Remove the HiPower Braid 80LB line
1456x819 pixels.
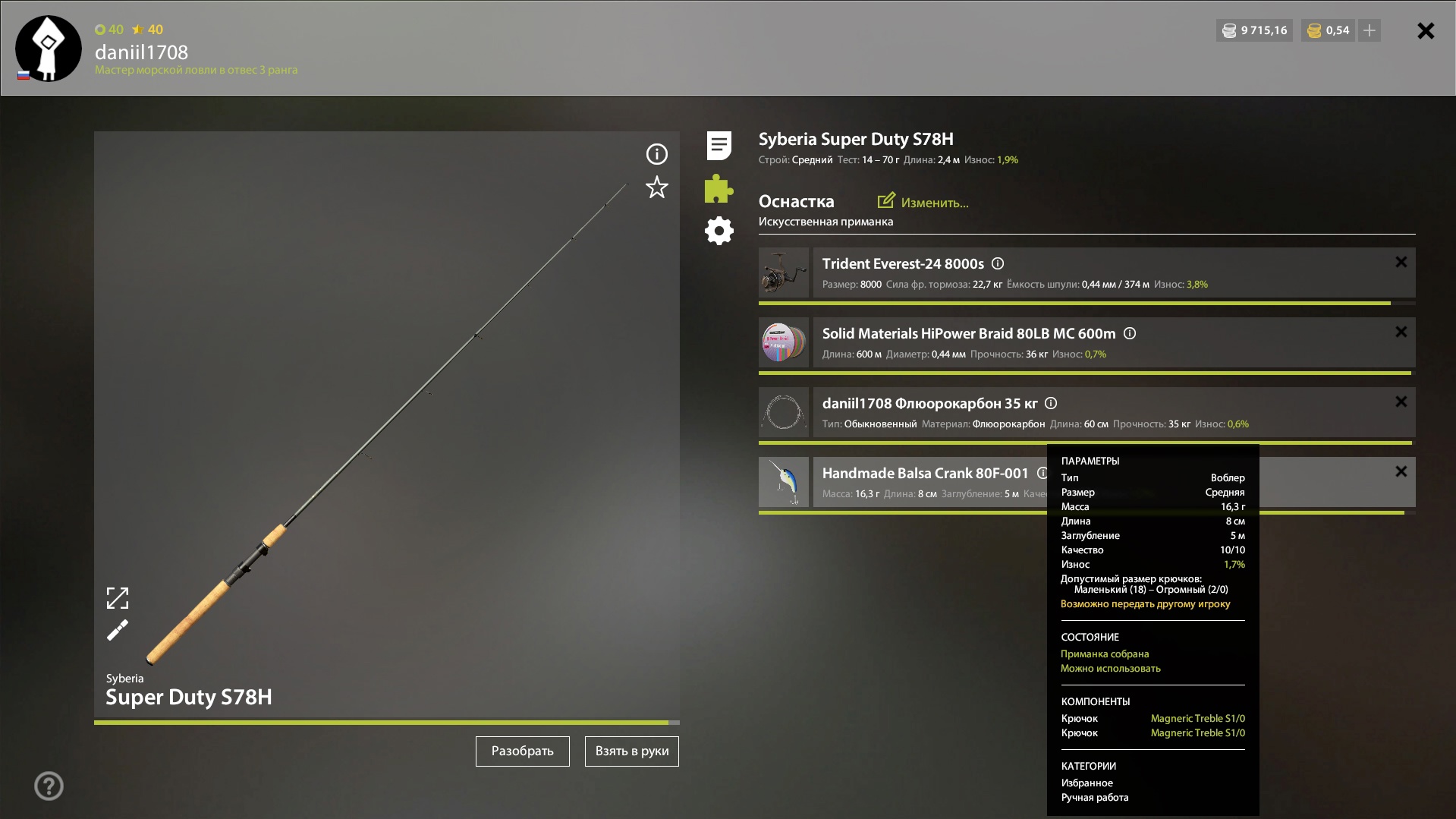click(x=1401, y=332)
